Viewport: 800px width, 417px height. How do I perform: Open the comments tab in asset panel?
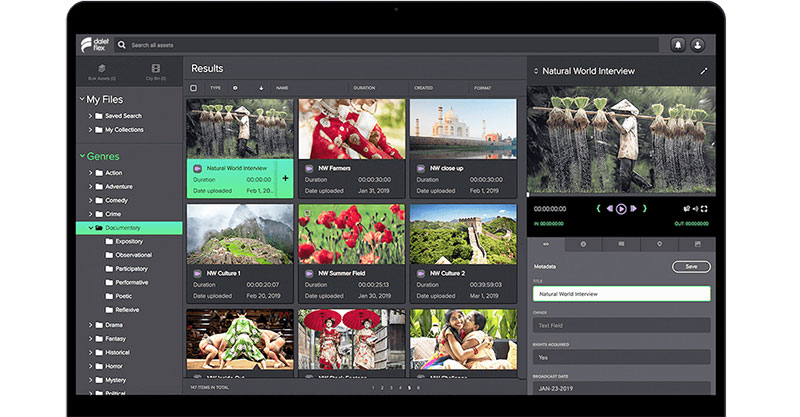[621, 244]
